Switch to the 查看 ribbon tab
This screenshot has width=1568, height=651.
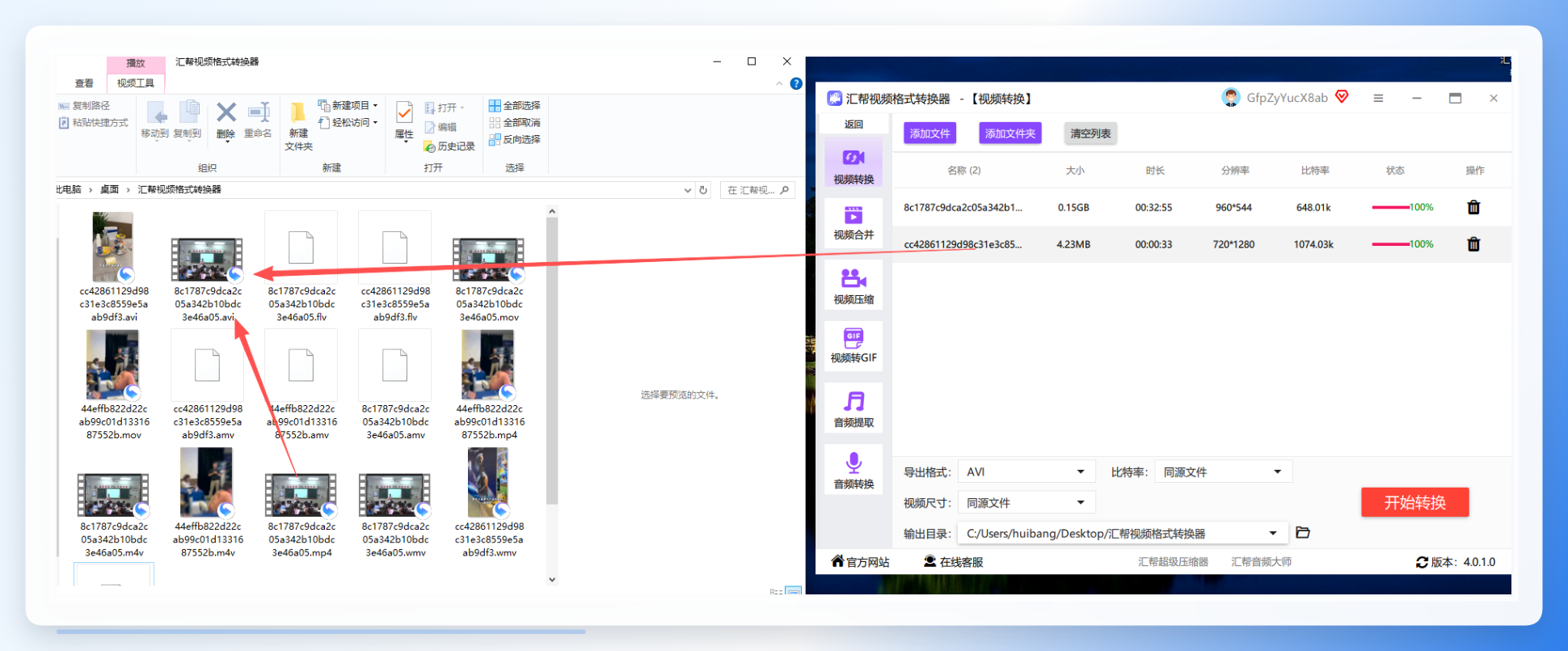(84, 83)
